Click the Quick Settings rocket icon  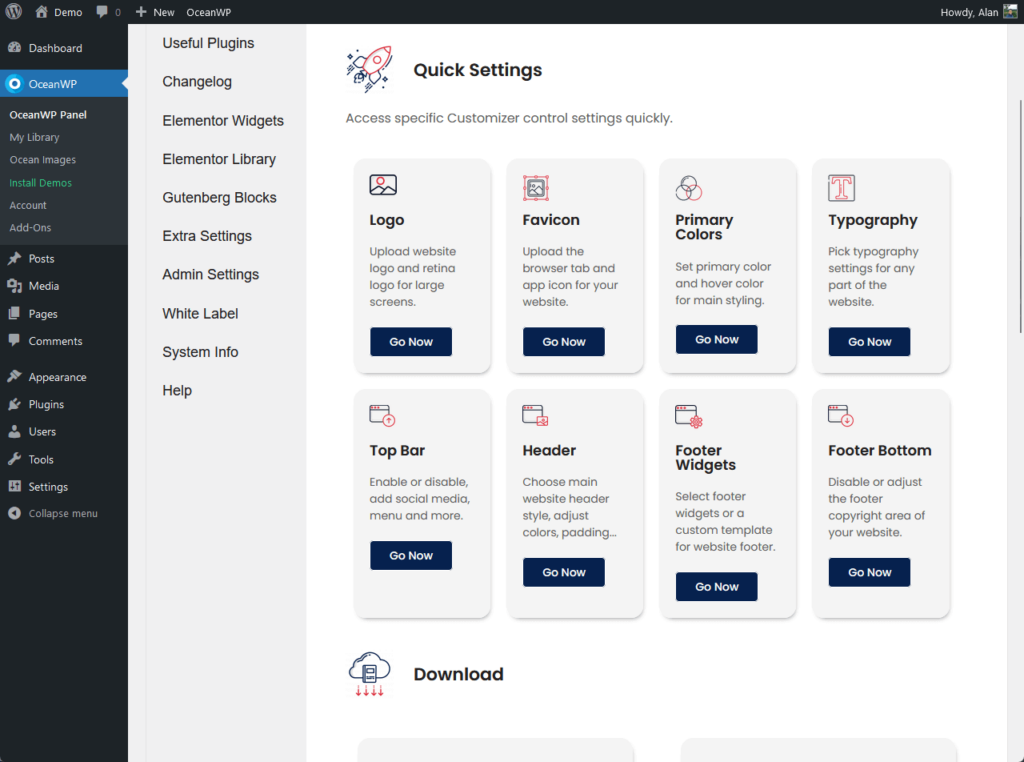[x=369, y=69]
